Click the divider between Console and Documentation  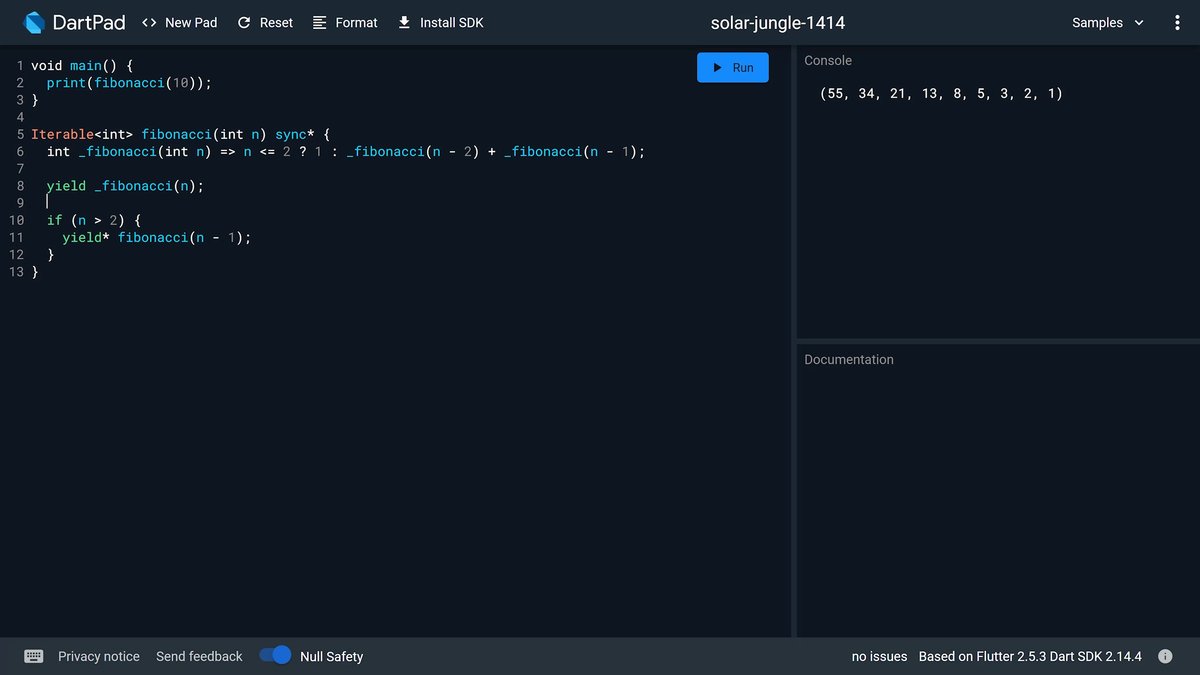coord(997,341)
